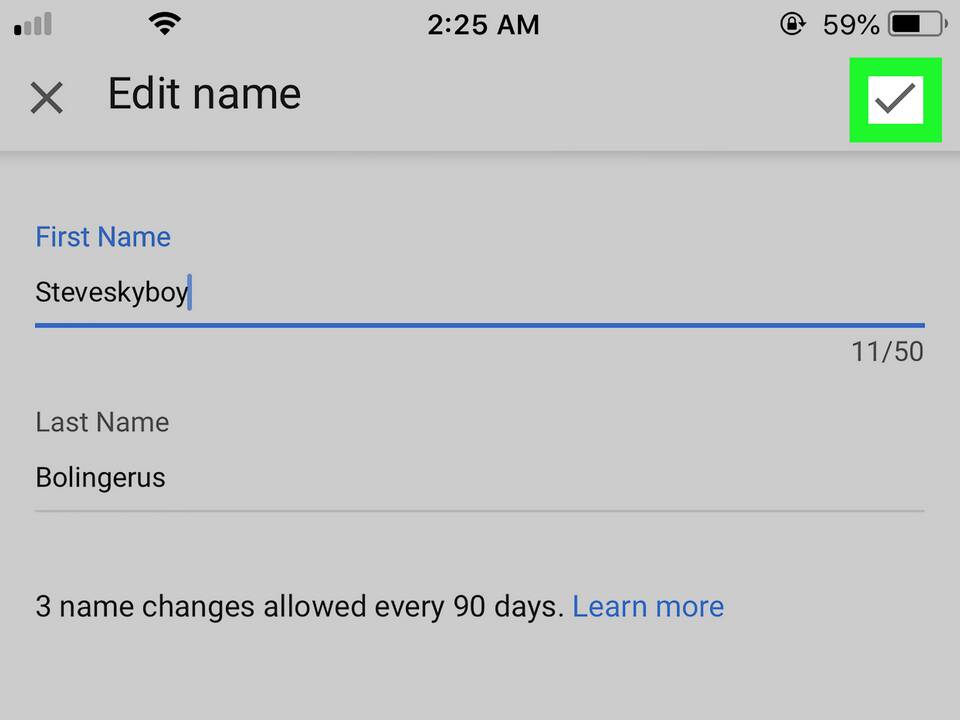
Task: Tap the rotation lock icon
Action: click(x=792, y=24)
